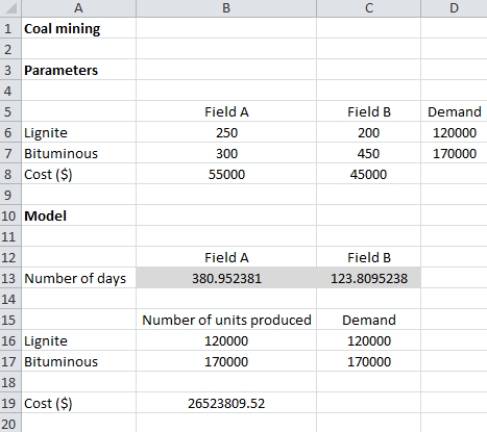Select cell with value 45000
This screenshot has width=487, height=432.
point(368,174)
